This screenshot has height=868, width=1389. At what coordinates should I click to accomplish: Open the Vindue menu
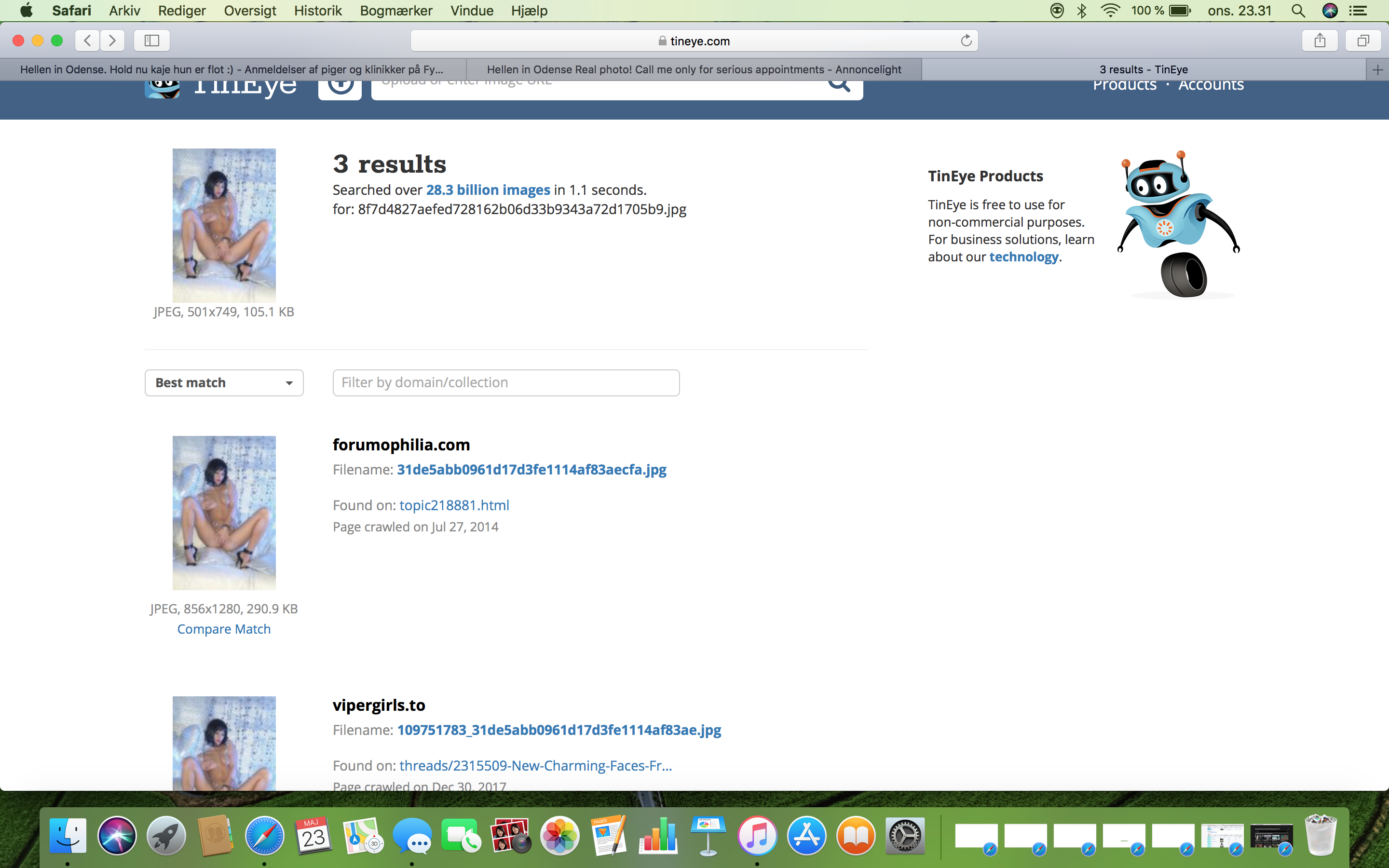[x=472, y=10]
